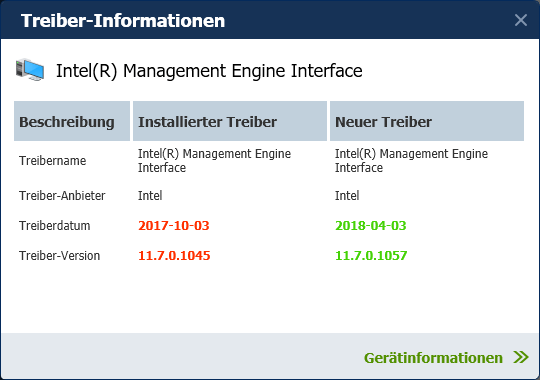
Task: Click the new driver's Intel provider value
Action: point(347,196)
